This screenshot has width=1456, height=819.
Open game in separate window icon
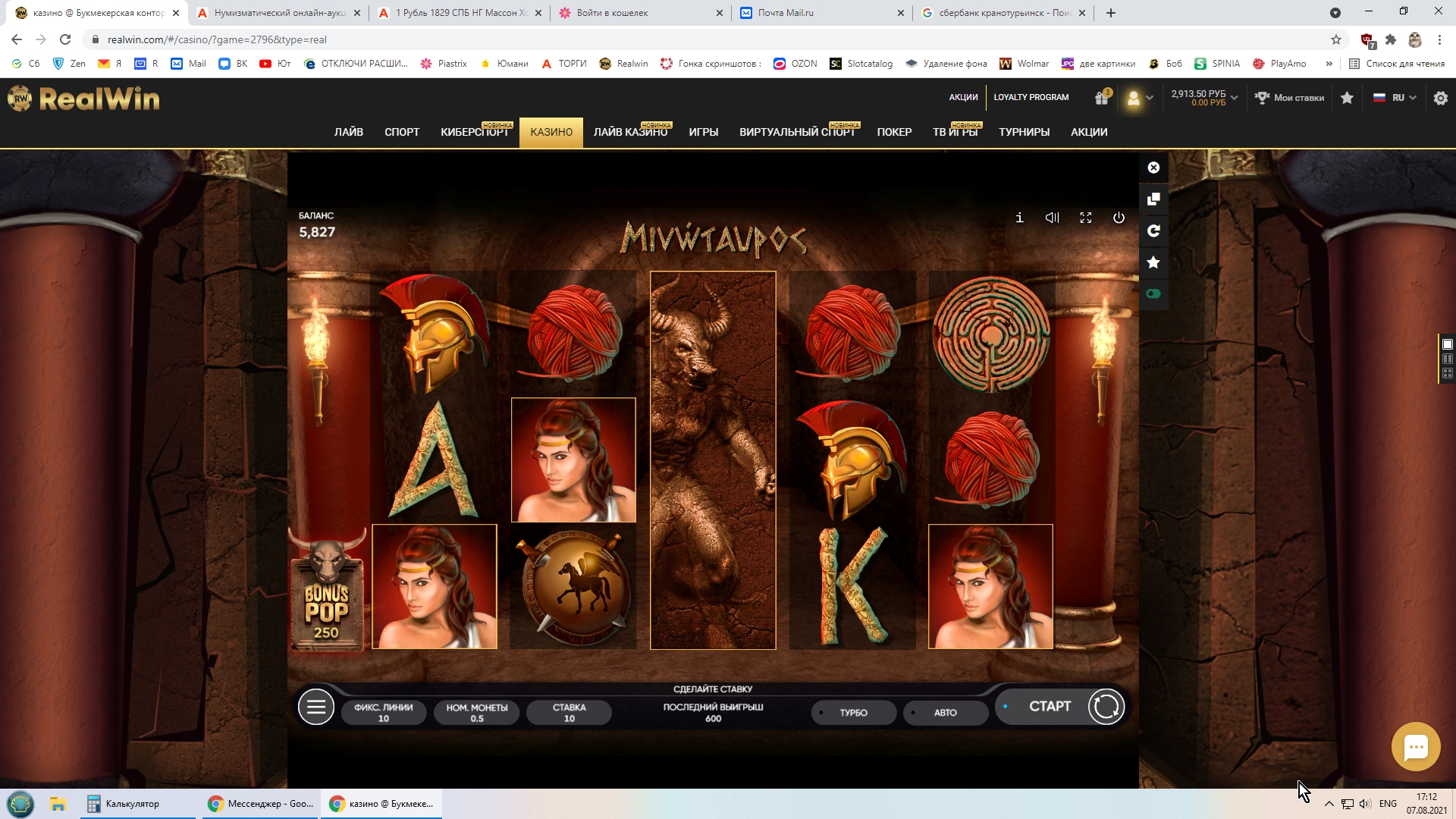(x=1153, y=199)
